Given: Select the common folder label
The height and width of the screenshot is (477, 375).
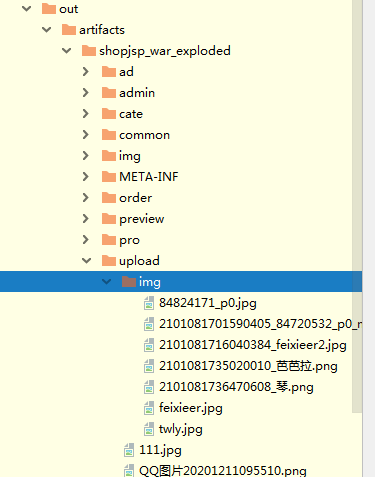Looking at the screenshot, I should [144, 135].
